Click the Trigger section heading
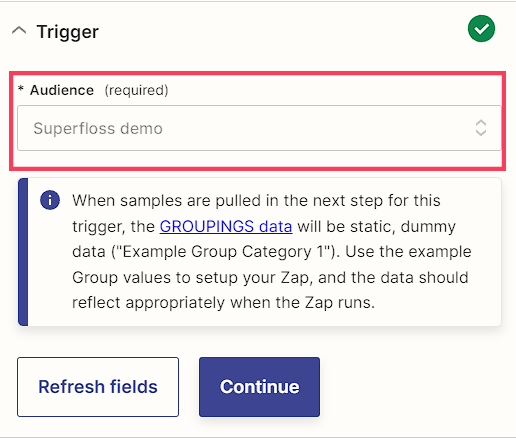The image size is (516, 438). point(68,32)
